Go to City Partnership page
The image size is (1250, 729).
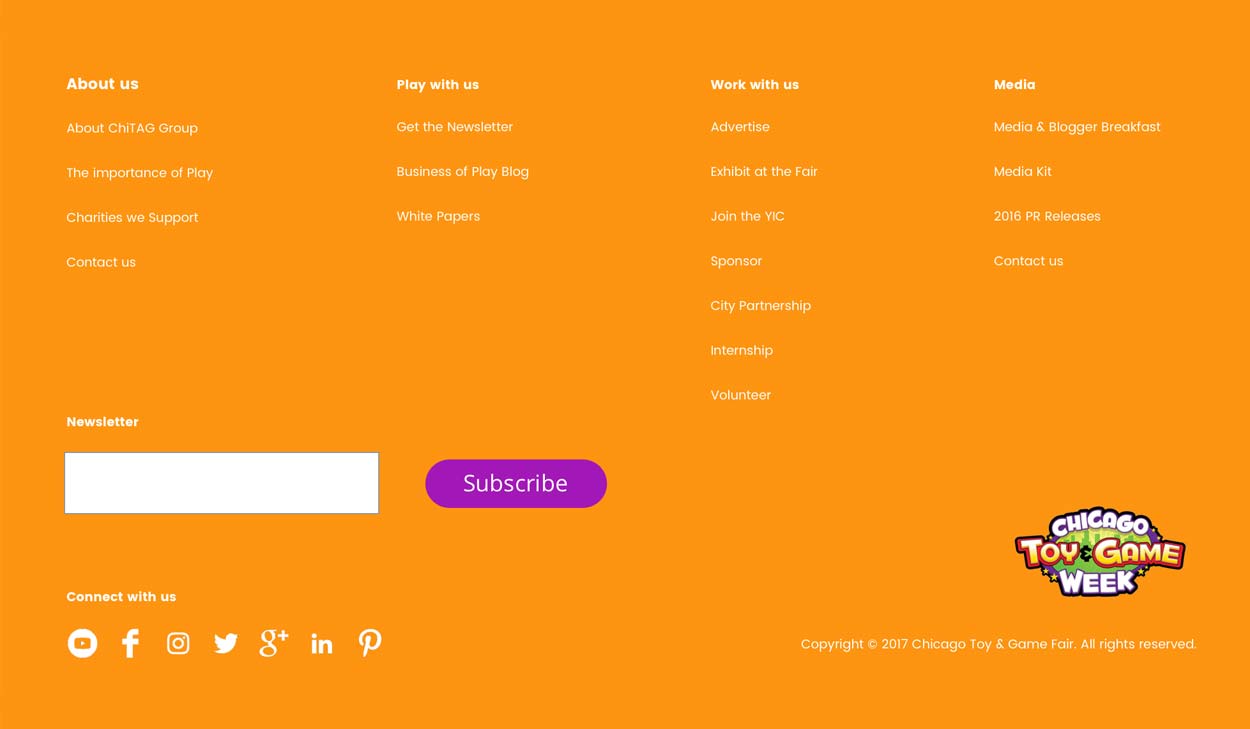pos(761,306)
